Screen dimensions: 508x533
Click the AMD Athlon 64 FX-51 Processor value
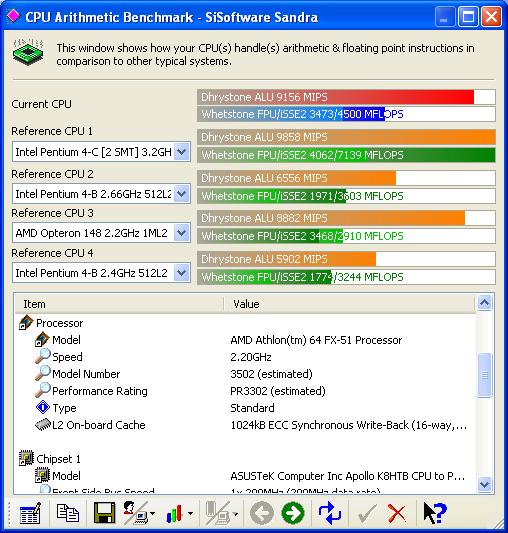[316, 340]
